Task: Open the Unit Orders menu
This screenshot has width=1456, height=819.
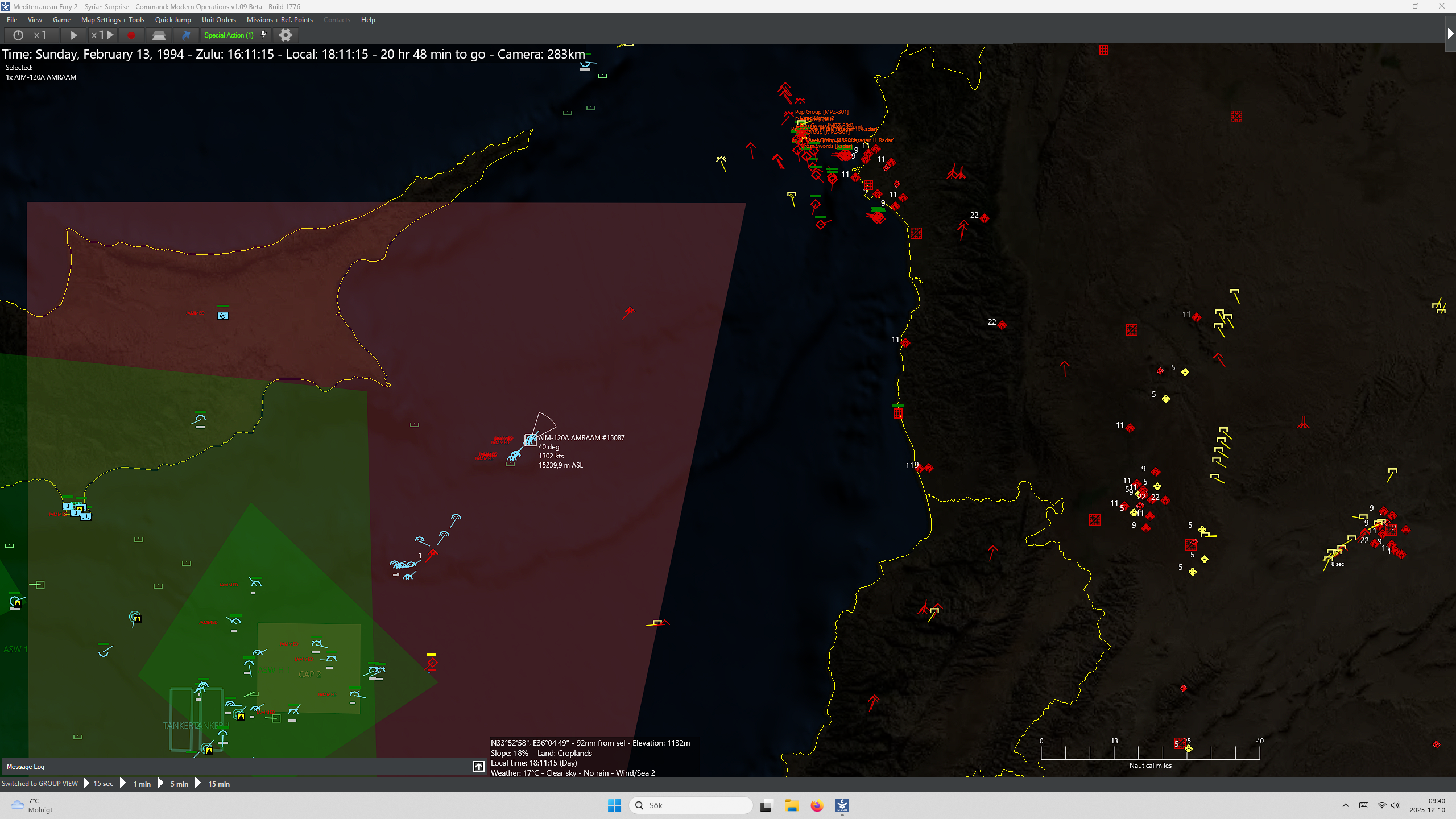Action: (x=218, y=20)
